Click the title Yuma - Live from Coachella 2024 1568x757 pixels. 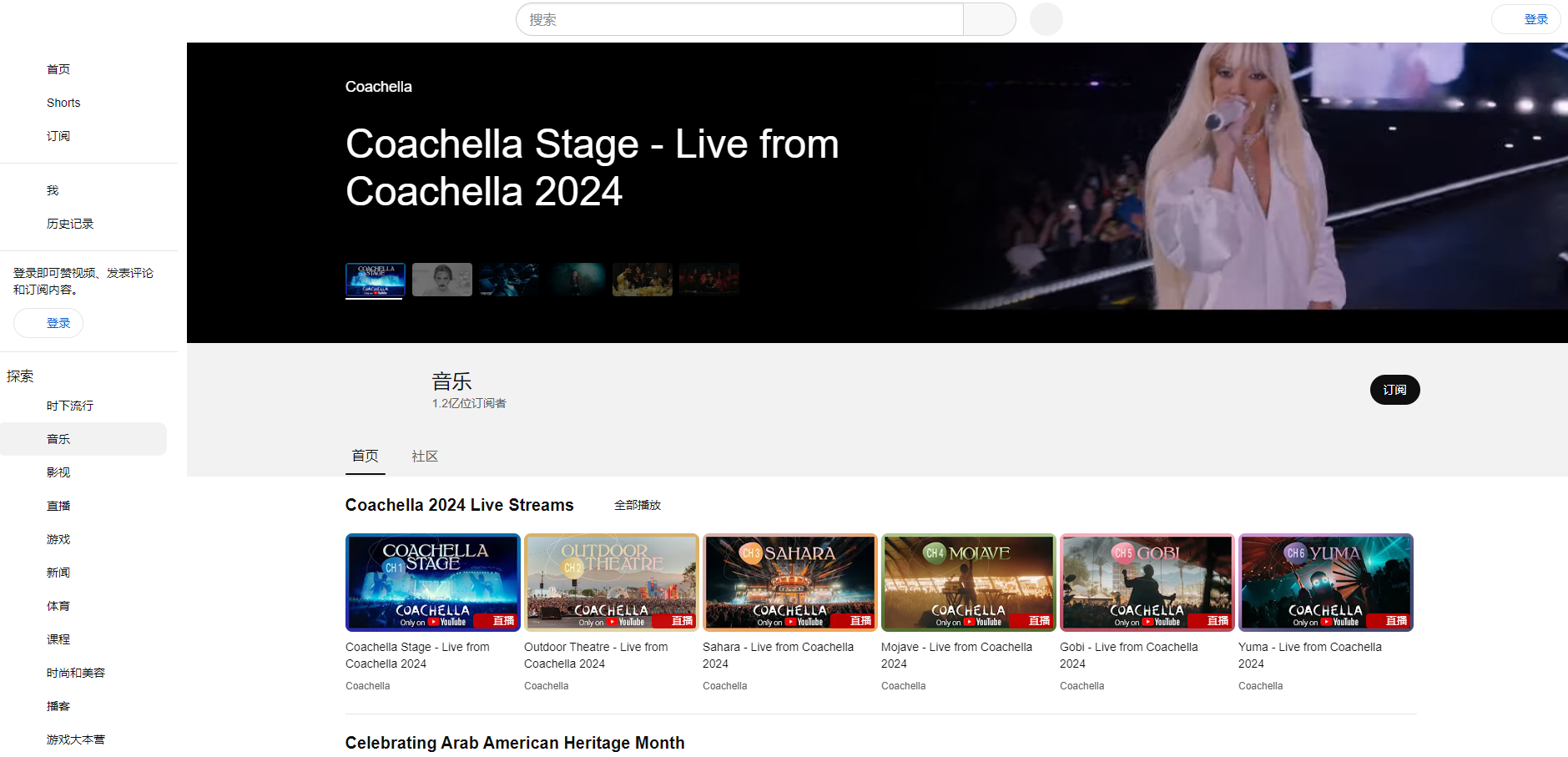[1310, 655]
